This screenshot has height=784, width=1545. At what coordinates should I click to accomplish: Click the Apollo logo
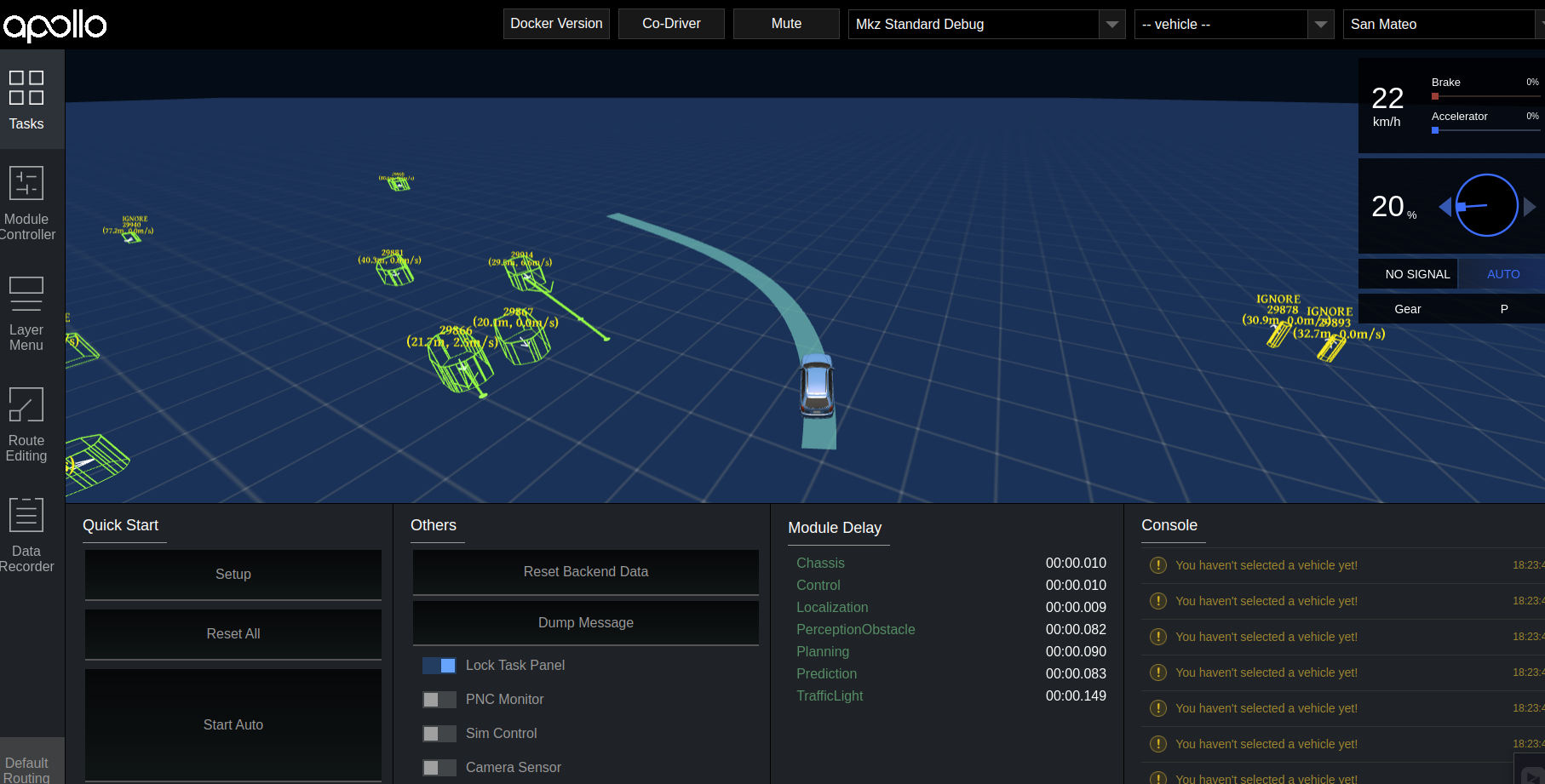(x=55, y=25)
